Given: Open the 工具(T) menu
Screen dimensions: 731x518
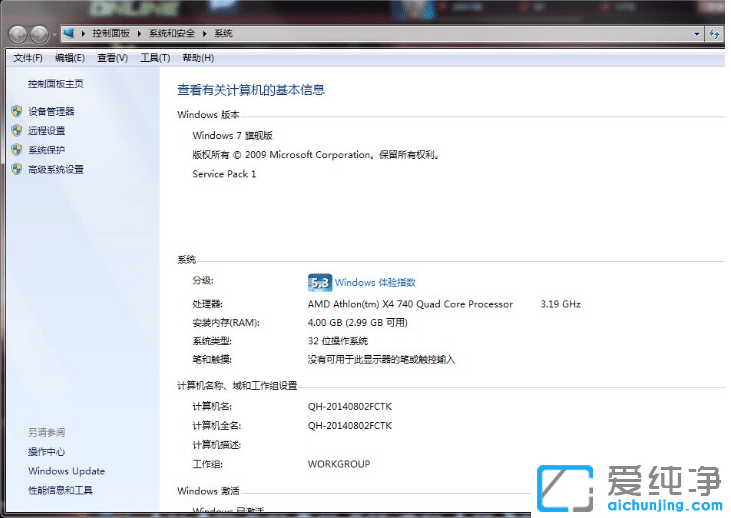Looking at the screenshot, I should [x=155, y=58].
